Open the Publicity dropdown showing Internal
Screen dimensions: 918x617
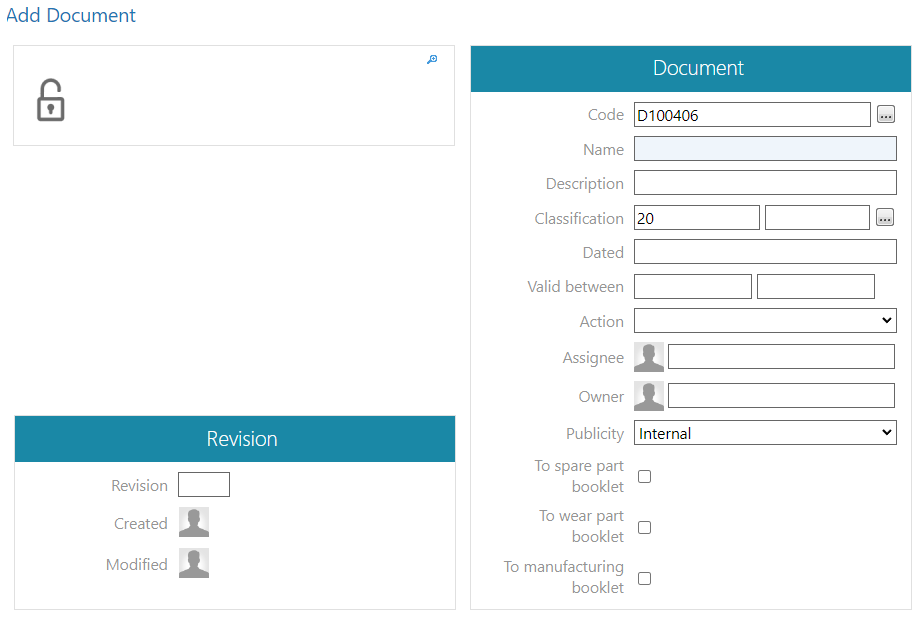765,433
